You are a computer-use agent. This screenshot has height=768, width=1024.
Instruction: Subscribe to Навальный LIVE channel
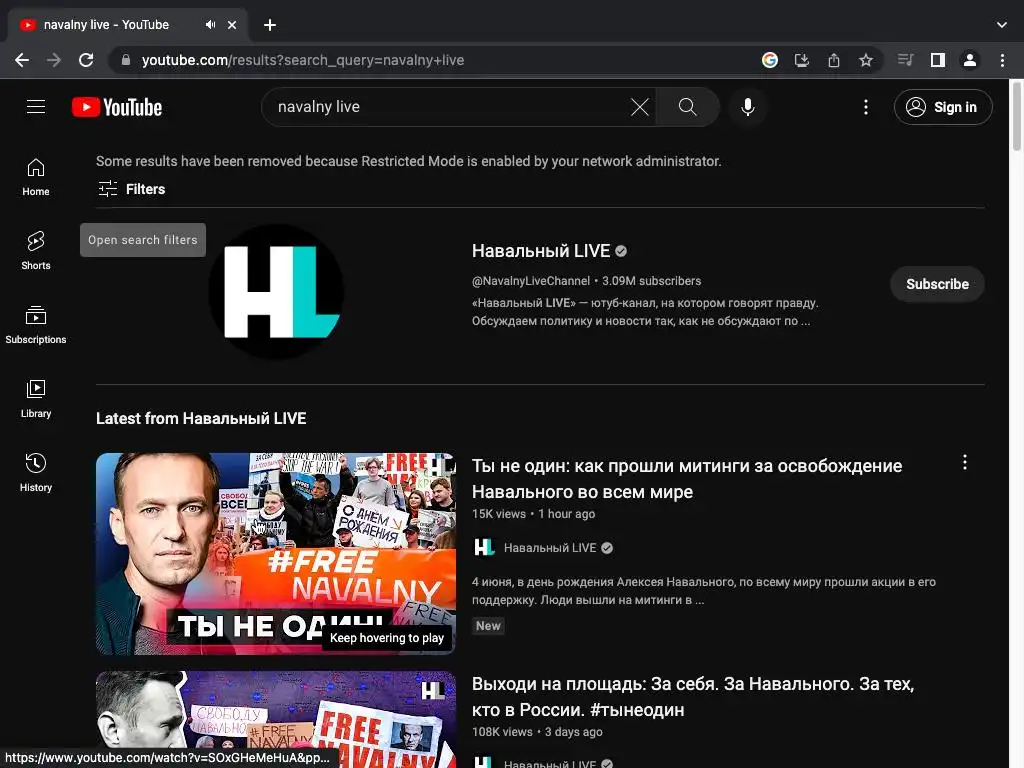pos(937,284)
